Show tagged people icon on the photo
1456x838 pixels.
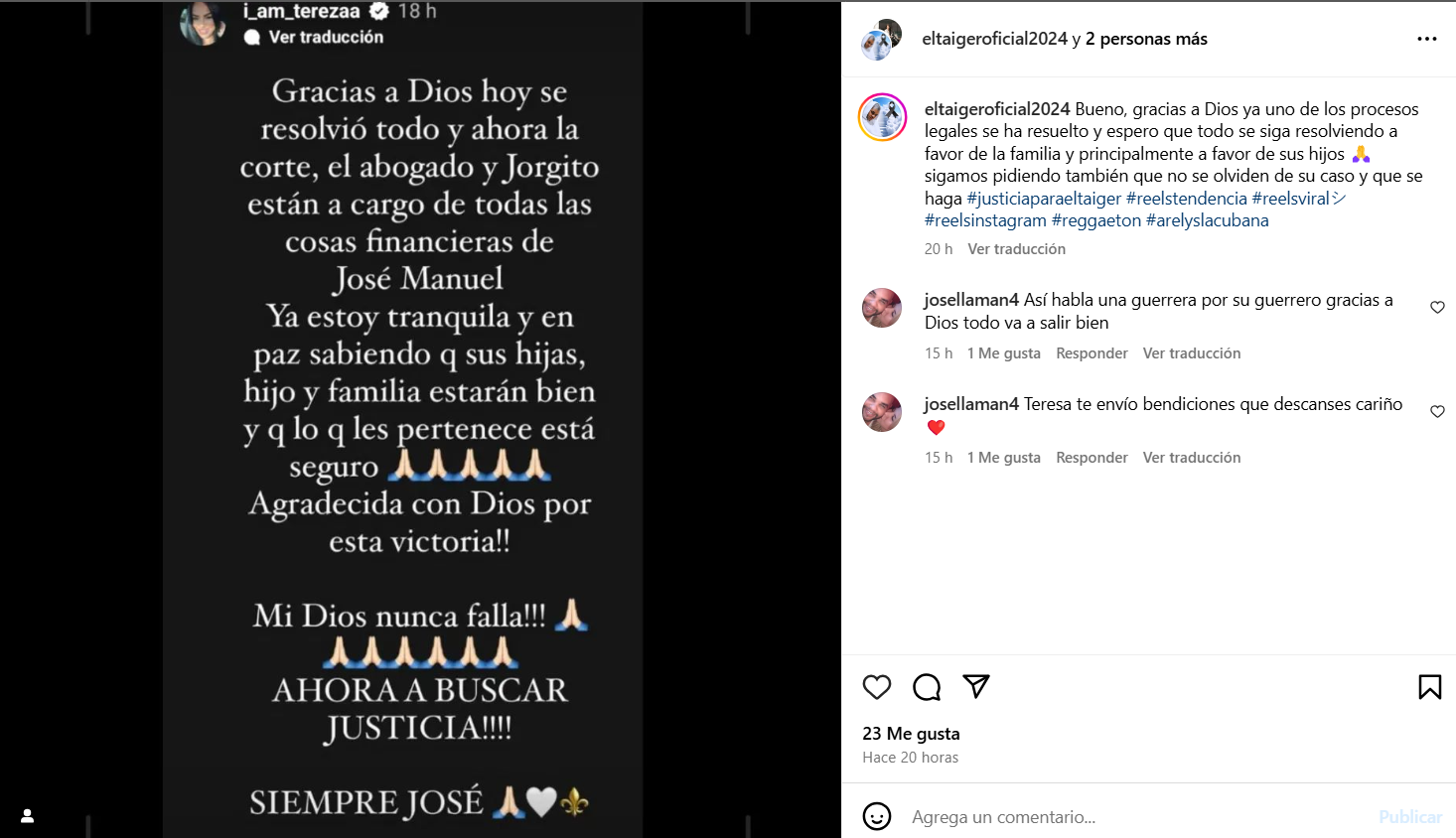pos(28,815)
